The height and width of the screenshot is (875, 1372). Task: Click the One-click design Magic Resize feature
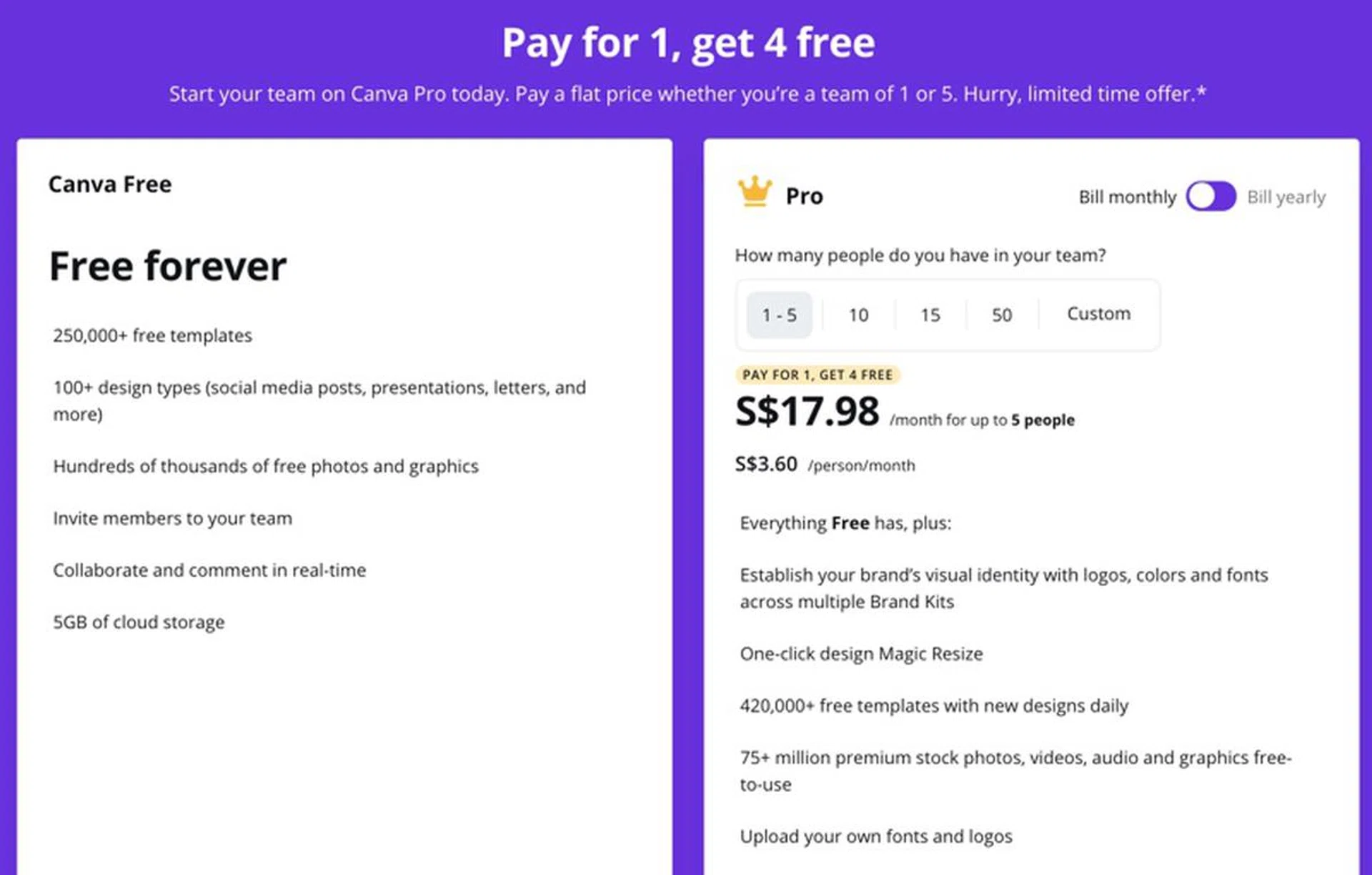pos(861,653)
